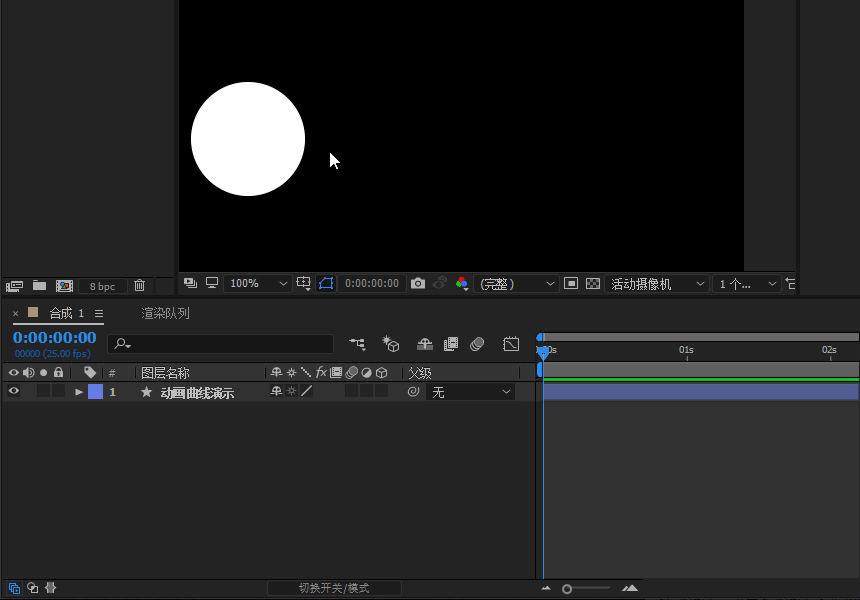The width and height of the screenshot is (860, 600).
Task: Enable motion blur icon in timeline toolbar
Action: click(x=477, y=344)
